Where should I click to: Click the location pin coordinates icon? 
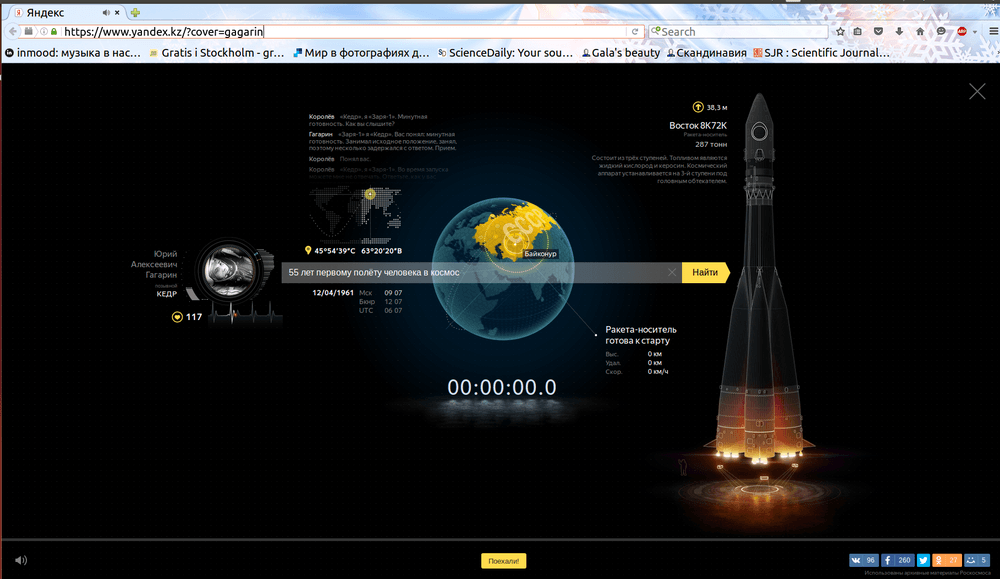[308, 251]
